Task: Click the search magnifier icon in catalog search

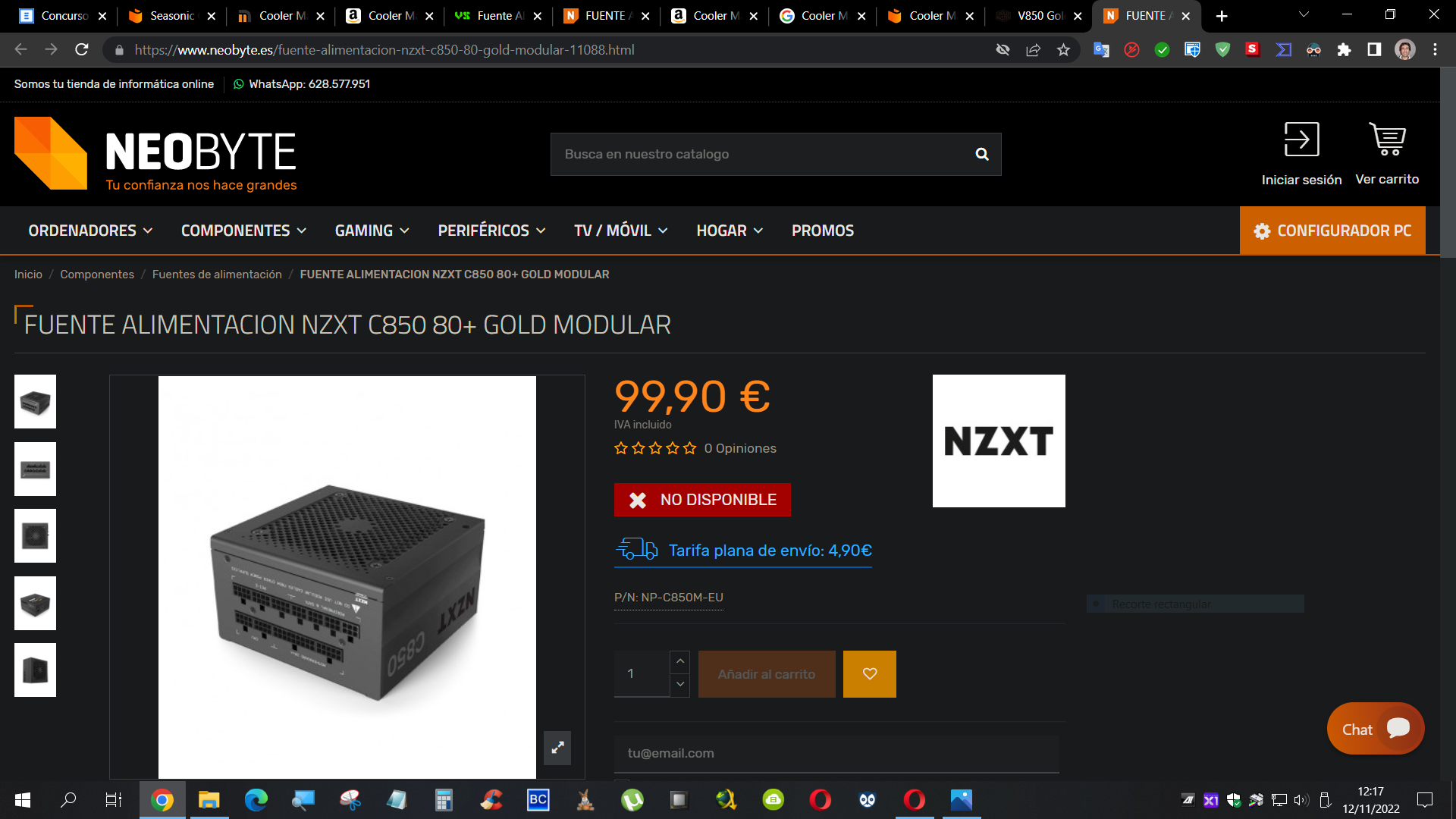Action: point(982,154)
